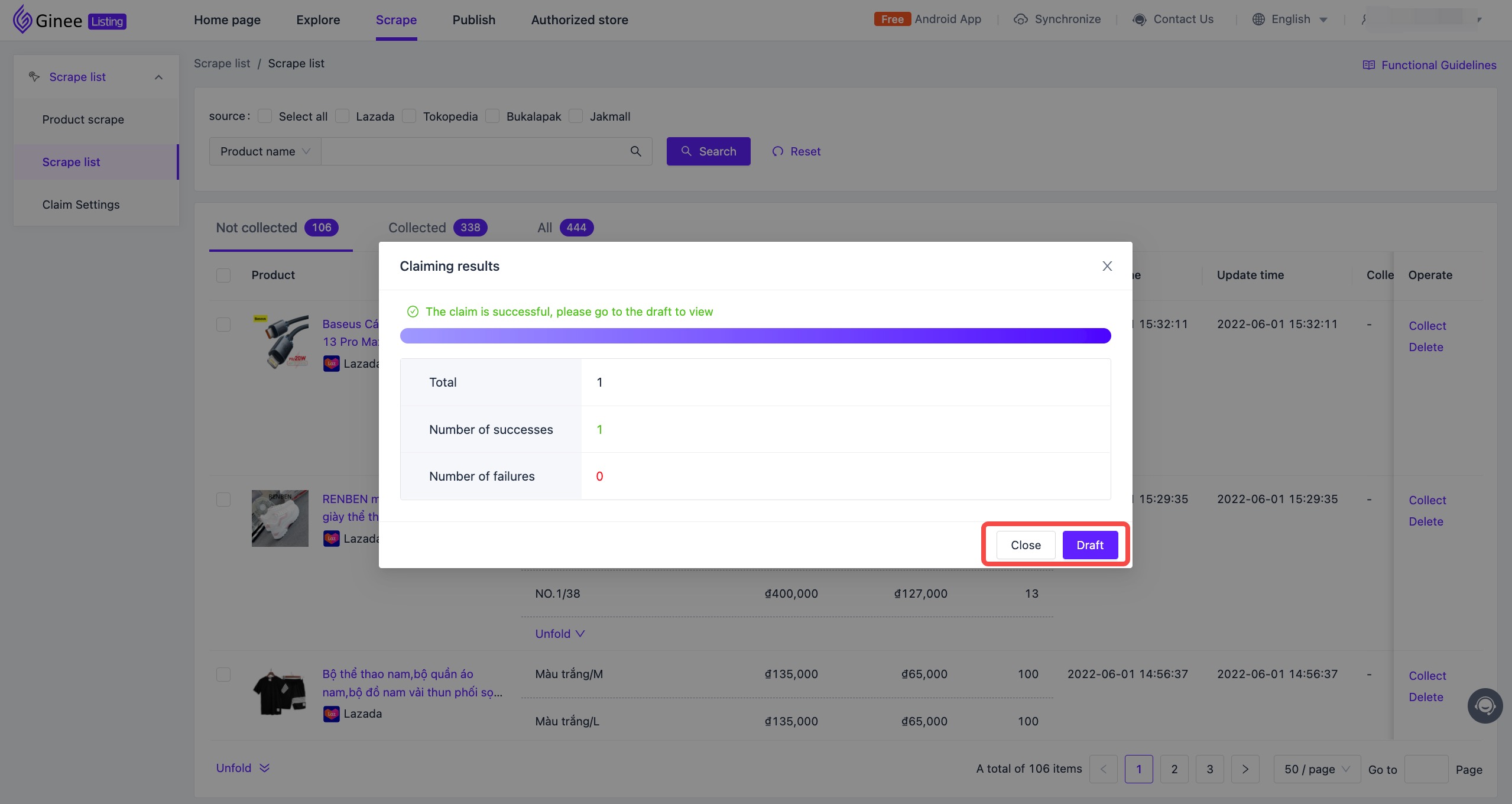This screenshot has height=804, width=1512.
Task: Open the Baseus cable product thumbnail
Action: tap(280, 342)
